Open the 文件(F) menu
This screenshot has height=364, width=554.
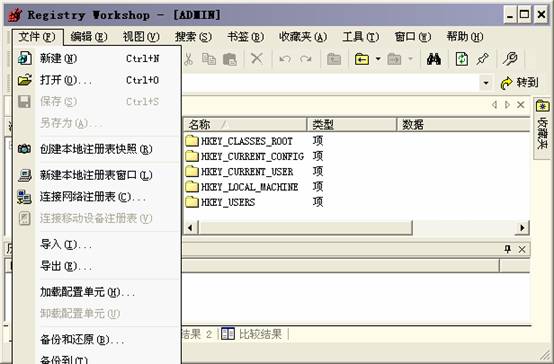(37, 37)
